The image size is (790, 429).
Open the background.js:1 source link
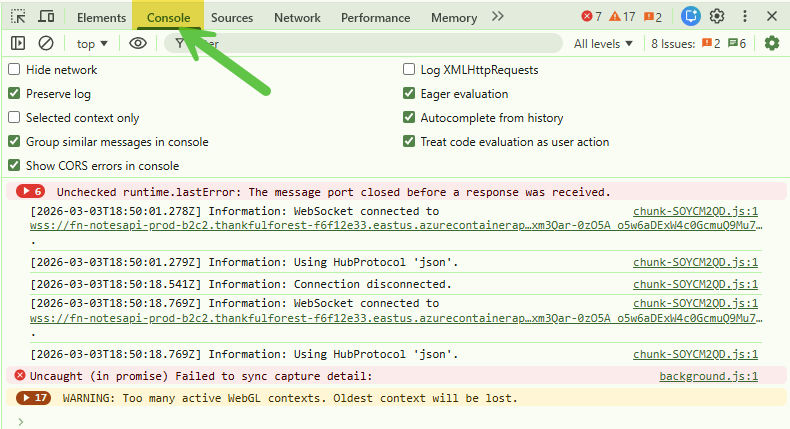coord(708,376)
